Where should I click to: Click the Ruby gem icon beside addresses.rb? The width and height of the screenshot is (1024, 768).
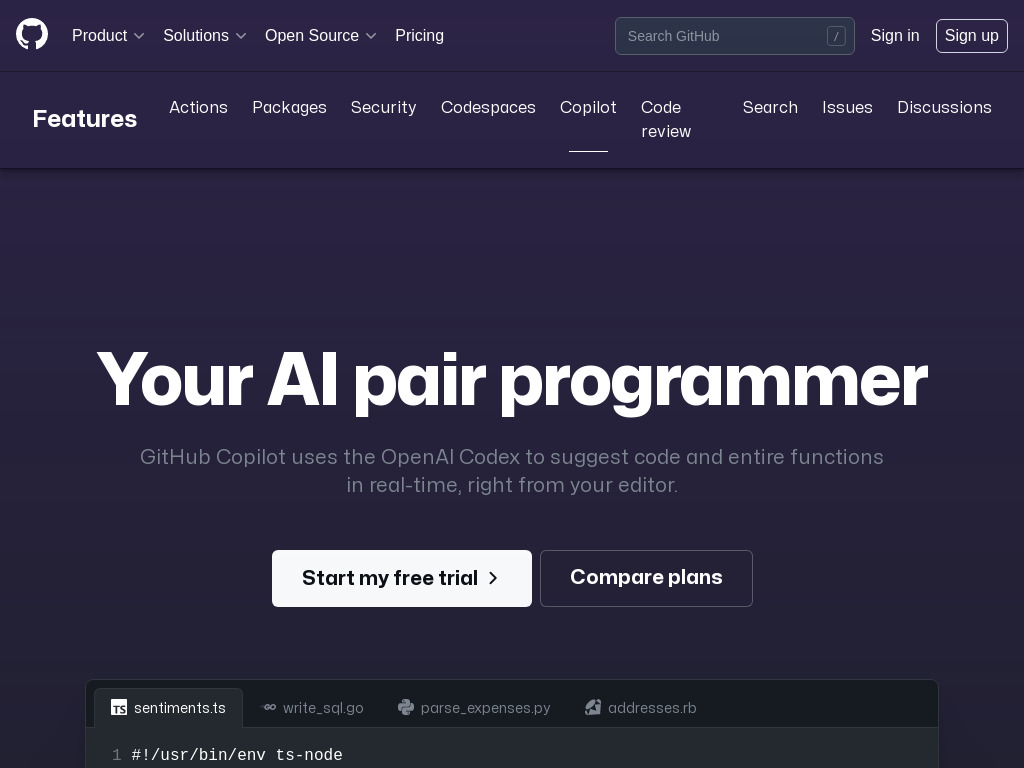[593, 707]
